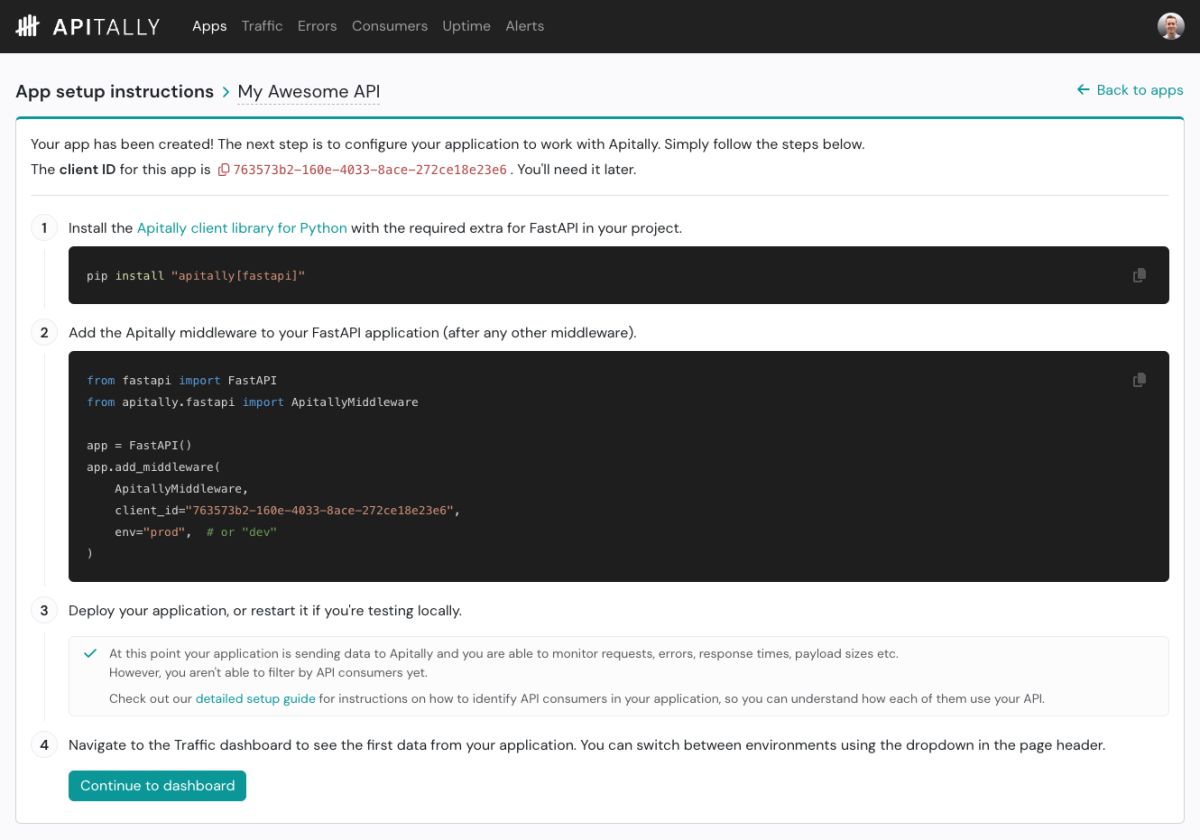
Task: Click the client_id line in the code block
Action: (286, 510)
